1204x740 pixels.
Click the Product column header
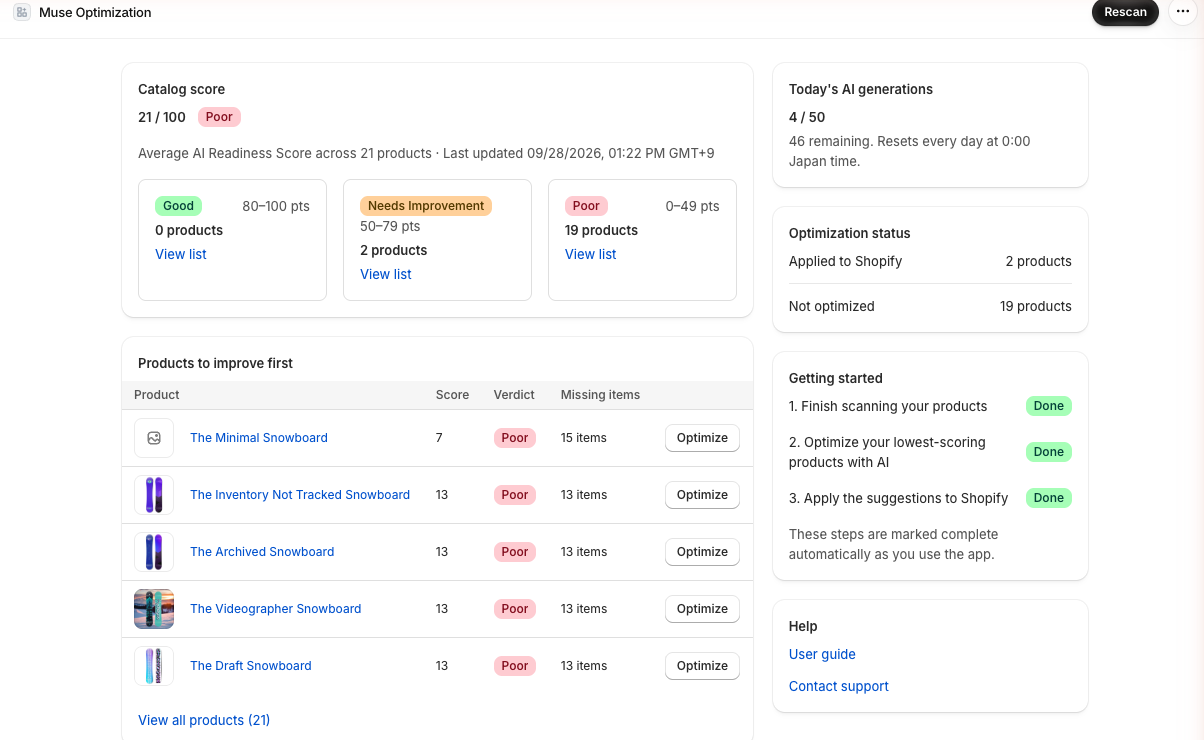tap(157, 395)
